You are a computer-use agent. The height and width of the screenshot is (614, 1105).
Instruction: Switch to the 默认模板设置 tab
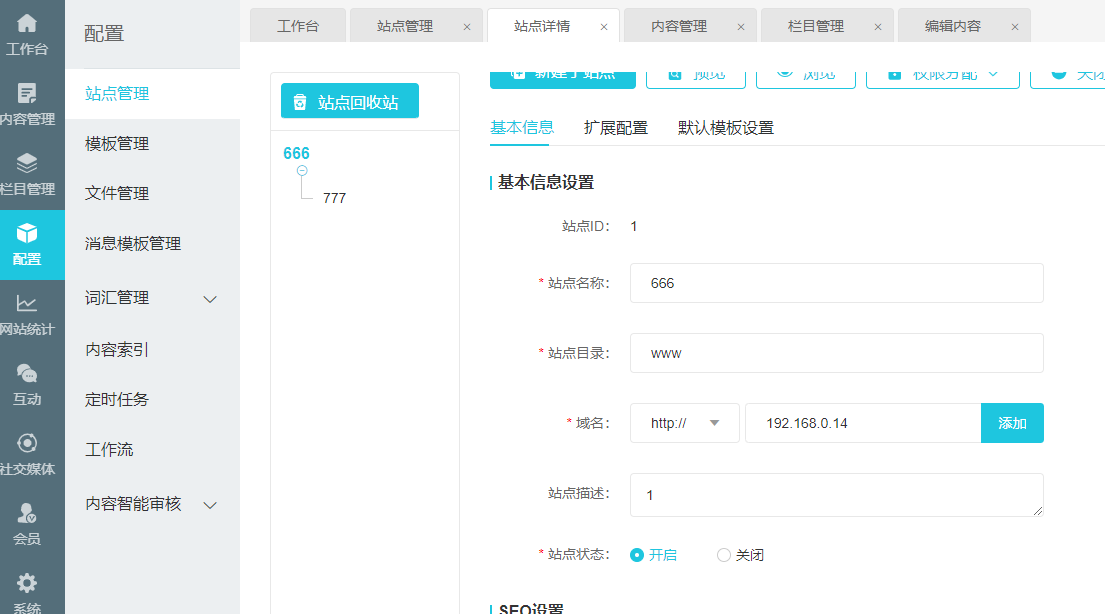(x=725, y=128)
